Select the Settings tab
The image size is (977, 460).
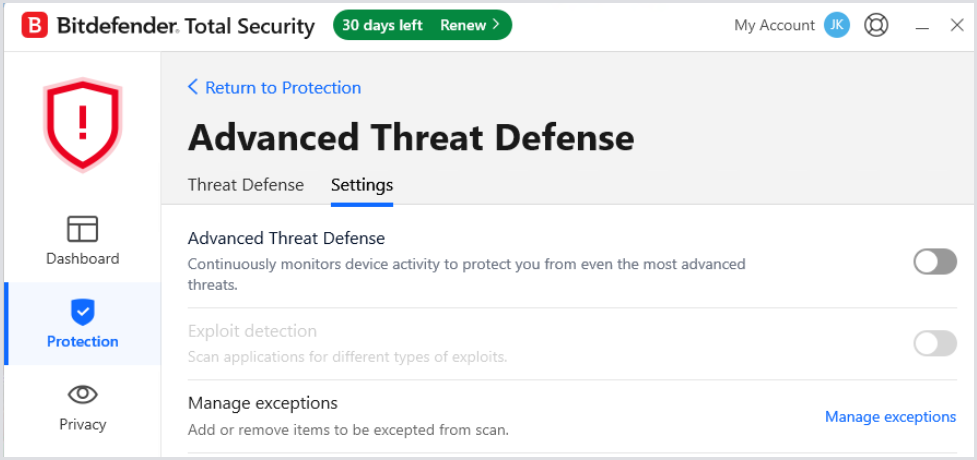362,185
